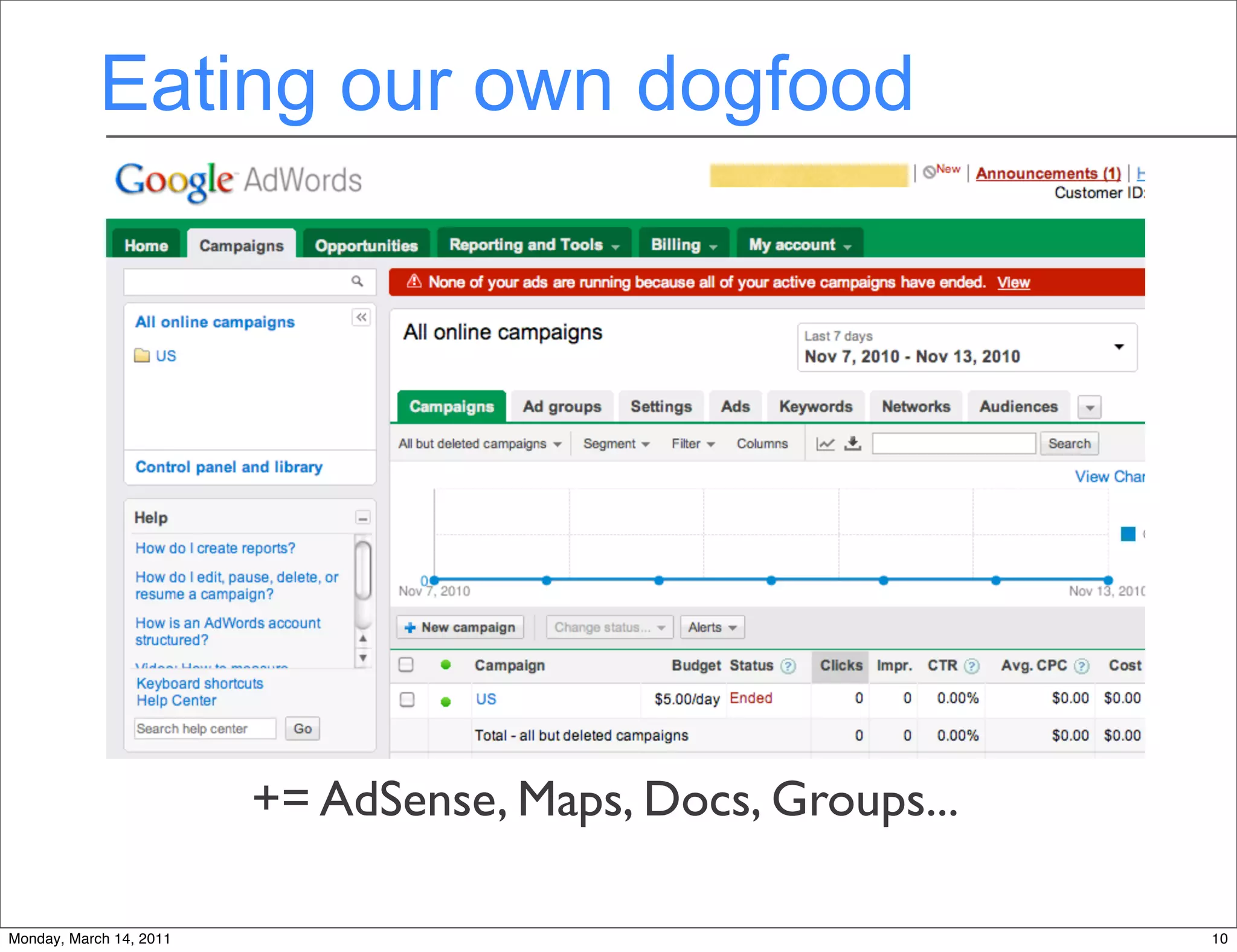Check the US campaign row checkbox
This screenshot has height=952, width=1237.
tap(407, 700)
